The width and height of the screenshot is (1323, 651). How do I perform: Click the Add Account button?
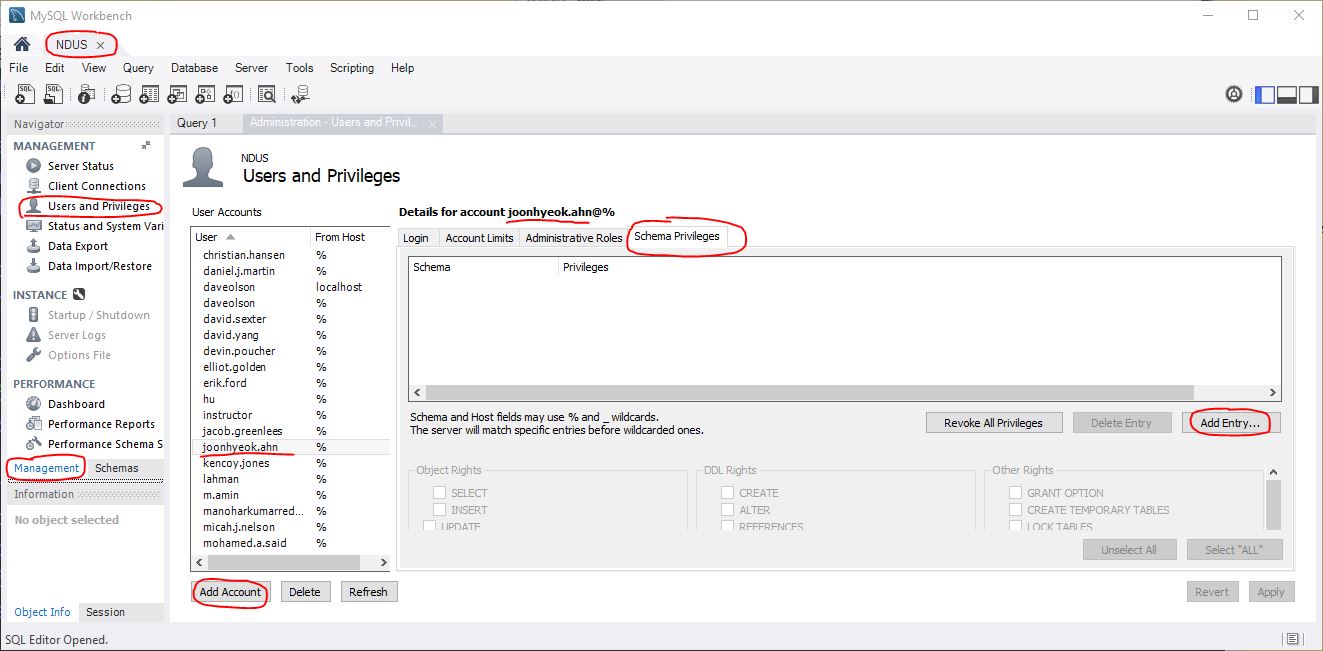230,592
